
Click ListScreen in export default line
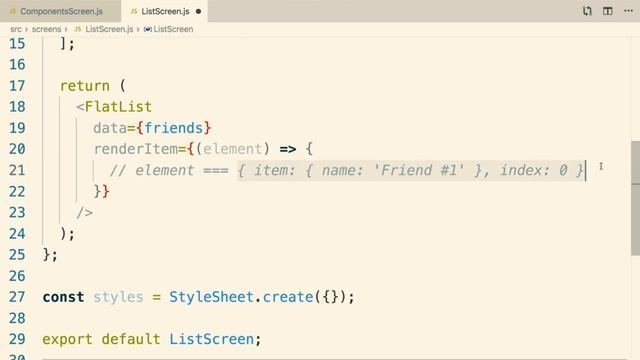211,339
